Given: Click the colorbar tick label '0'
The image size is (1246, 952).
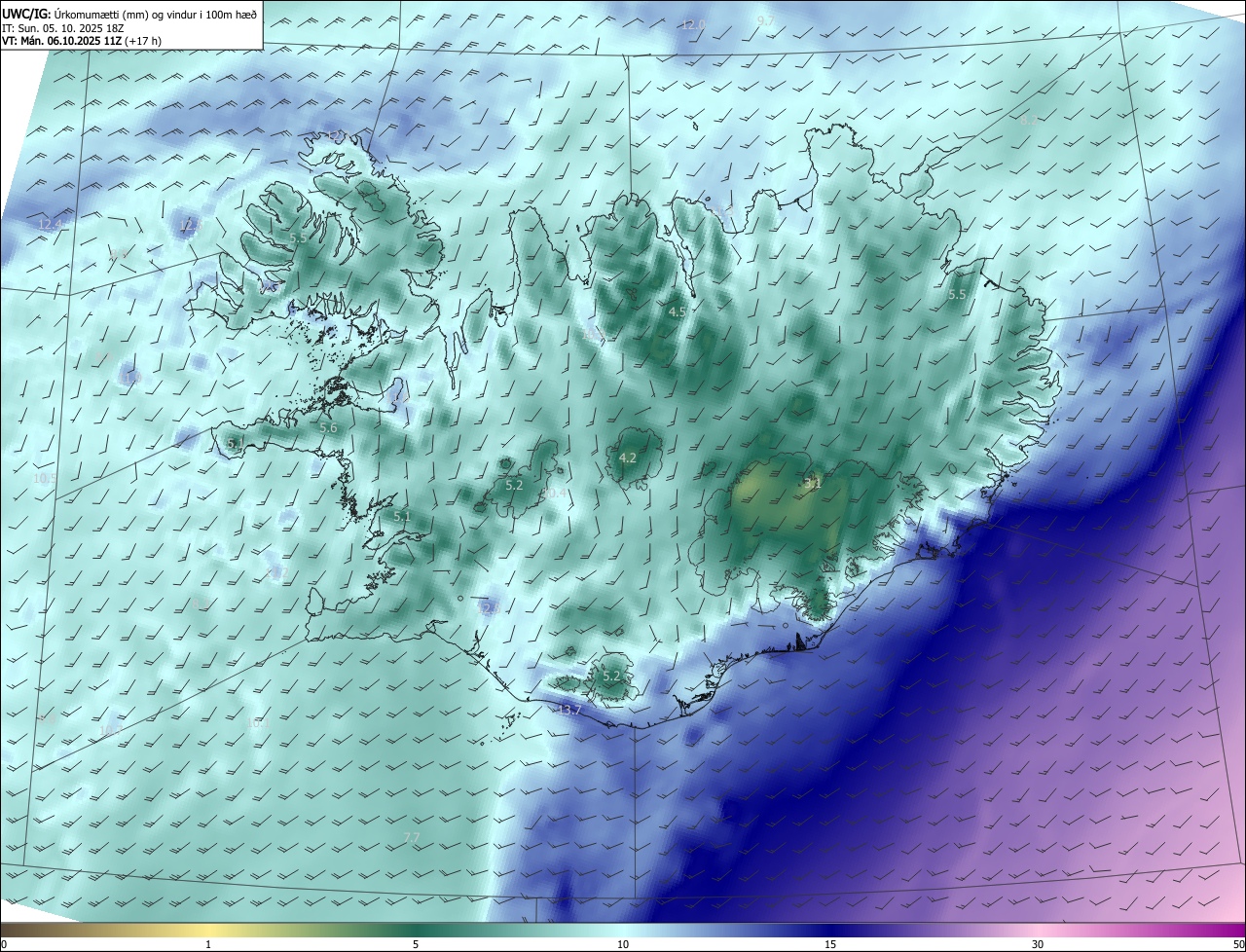Looking at the screenshot, I should tap(4, 944).
